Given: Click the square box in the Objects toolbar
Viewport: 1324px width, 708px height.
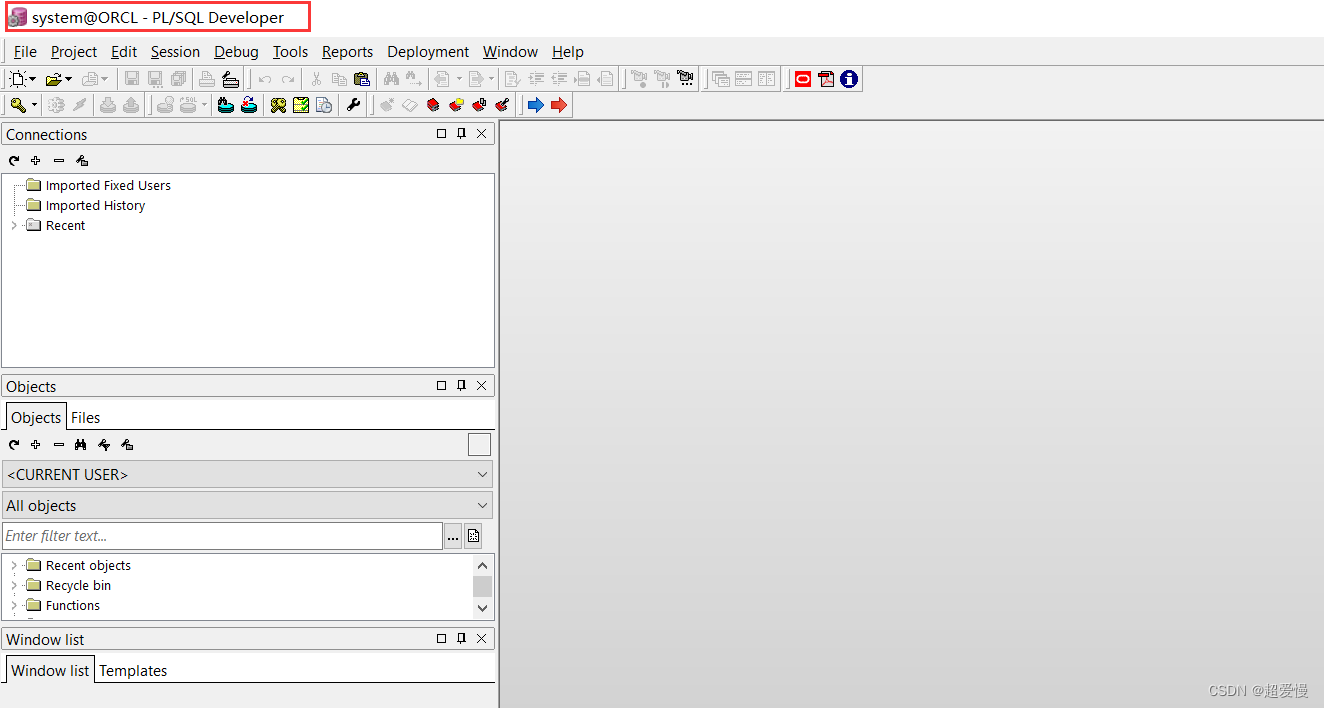Looking at the screenshot, I should (x=479, y=445).
